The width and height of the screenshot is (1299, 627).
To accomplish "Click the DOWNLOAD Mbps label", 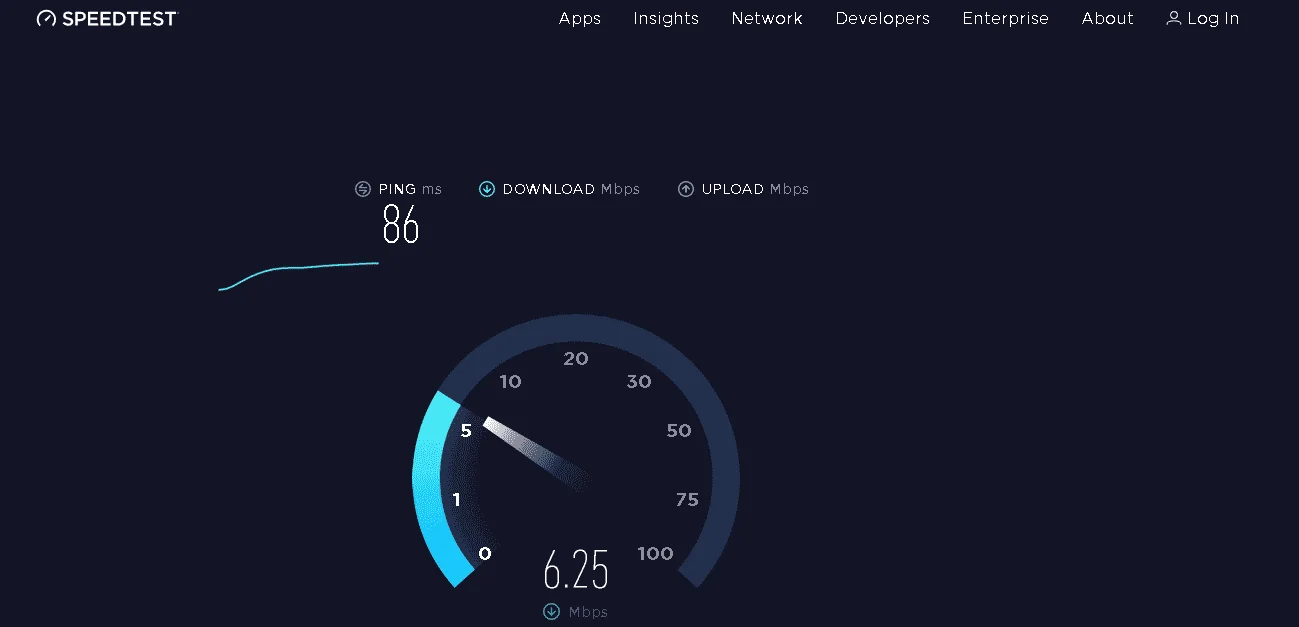I will click(571, 189).
